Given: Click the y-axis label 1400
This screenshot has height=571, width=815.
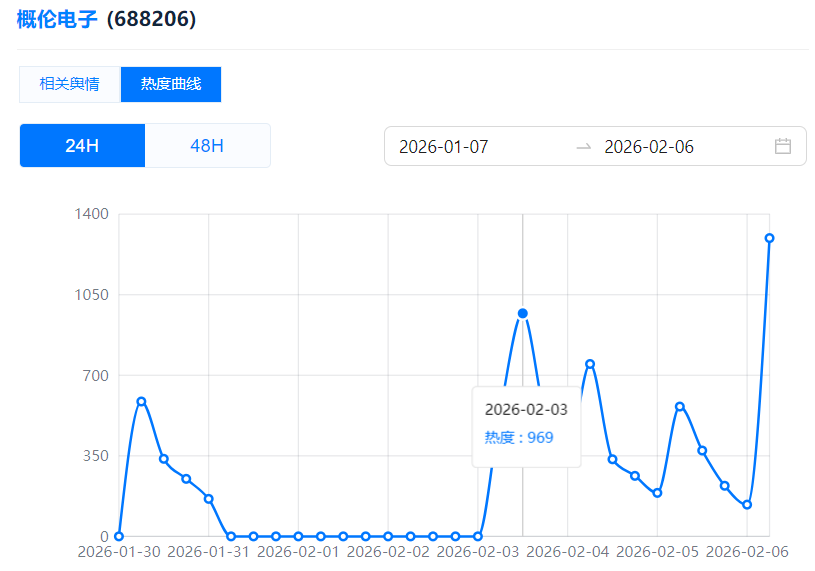Looking at the screenshot, I should [92, 214].
